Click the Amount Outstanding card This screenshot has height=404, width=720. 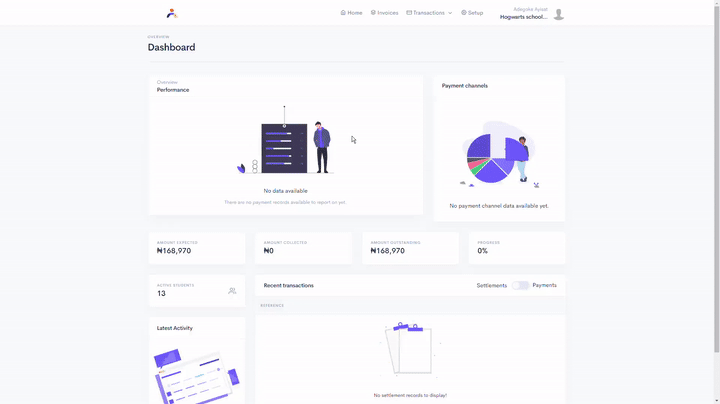pos(410,248)
